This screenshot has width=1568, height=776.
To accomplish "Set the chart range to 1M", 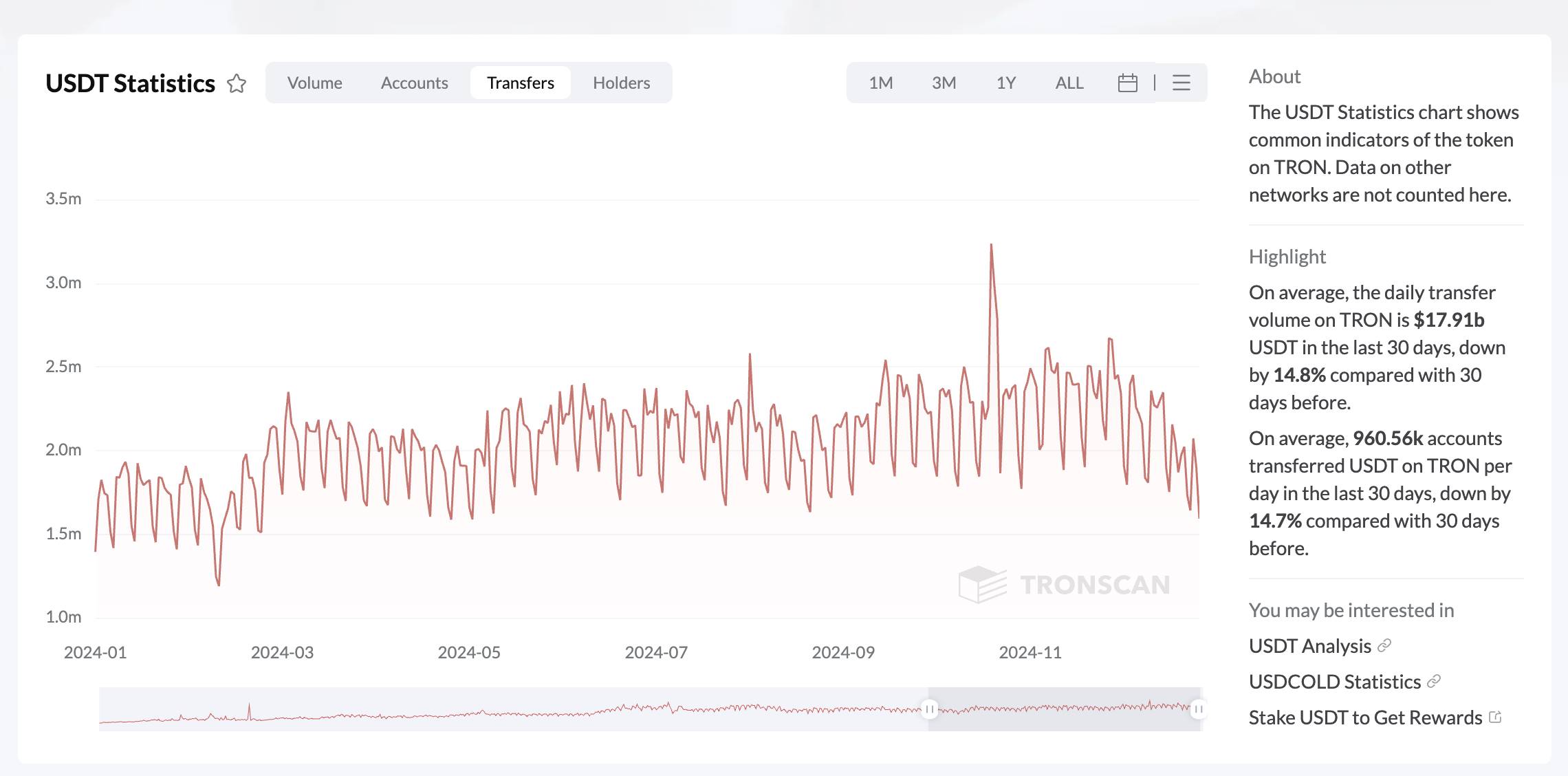I will click(x=881, y=83).
